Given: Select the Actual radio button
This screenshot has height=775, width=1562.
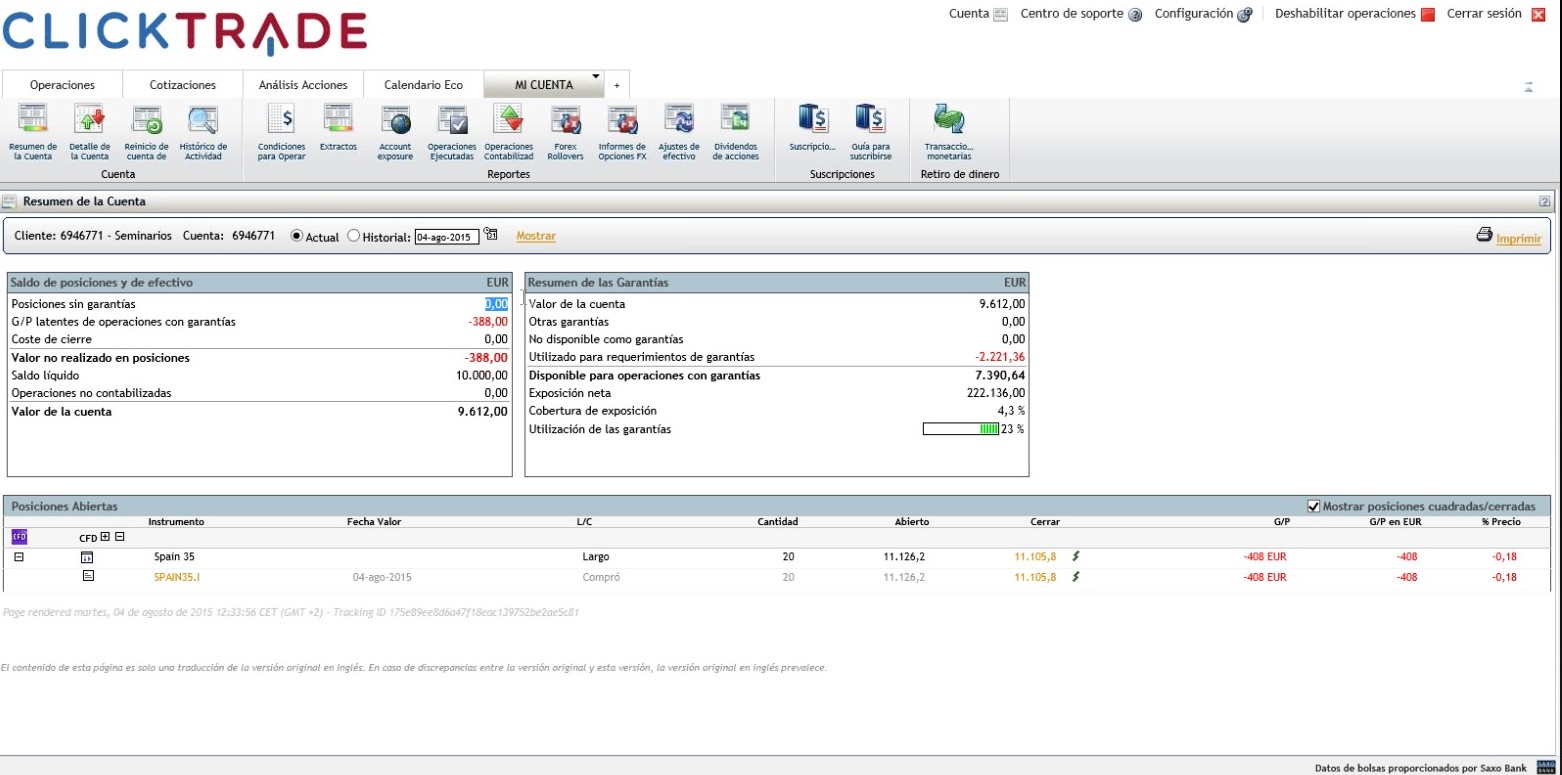Looking at the screenshot, I should (296, 236).
